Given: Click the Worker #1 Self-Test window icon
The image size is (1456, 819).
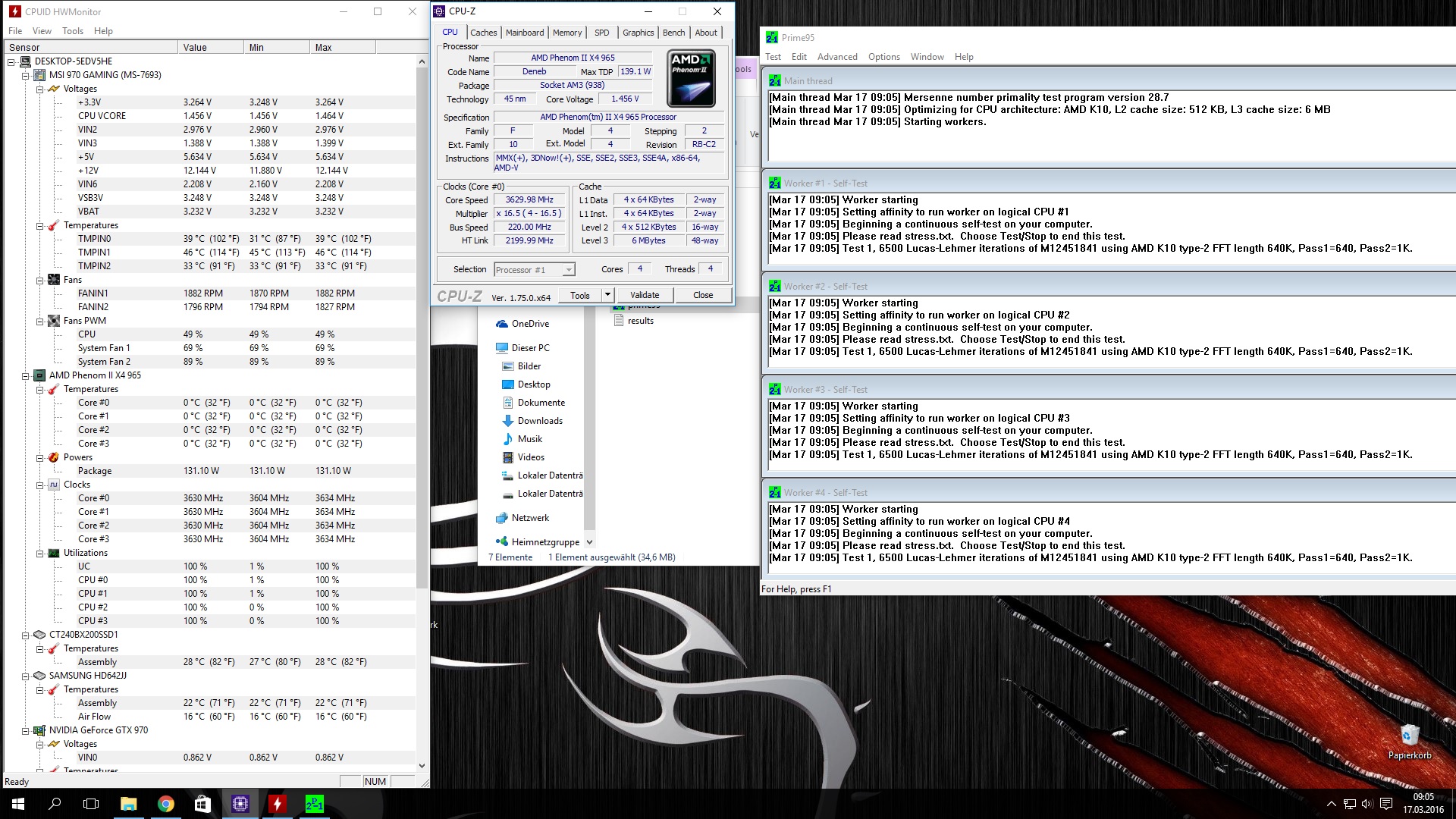Looking at the screenshot, I should 775,184.
